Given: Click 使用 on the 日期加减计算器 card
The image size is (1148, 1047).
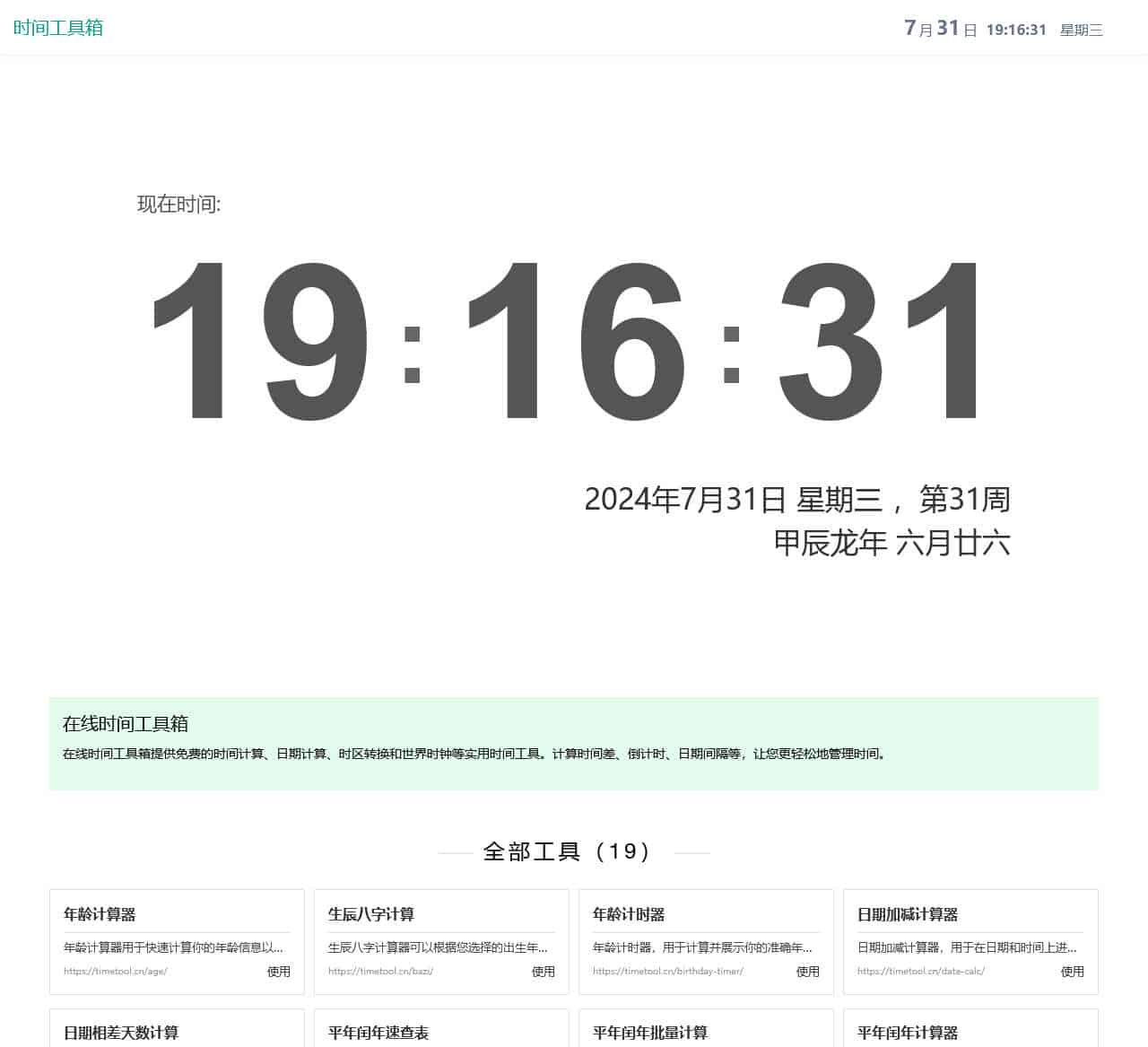Looking at the screenshot, I should 1073,971.
